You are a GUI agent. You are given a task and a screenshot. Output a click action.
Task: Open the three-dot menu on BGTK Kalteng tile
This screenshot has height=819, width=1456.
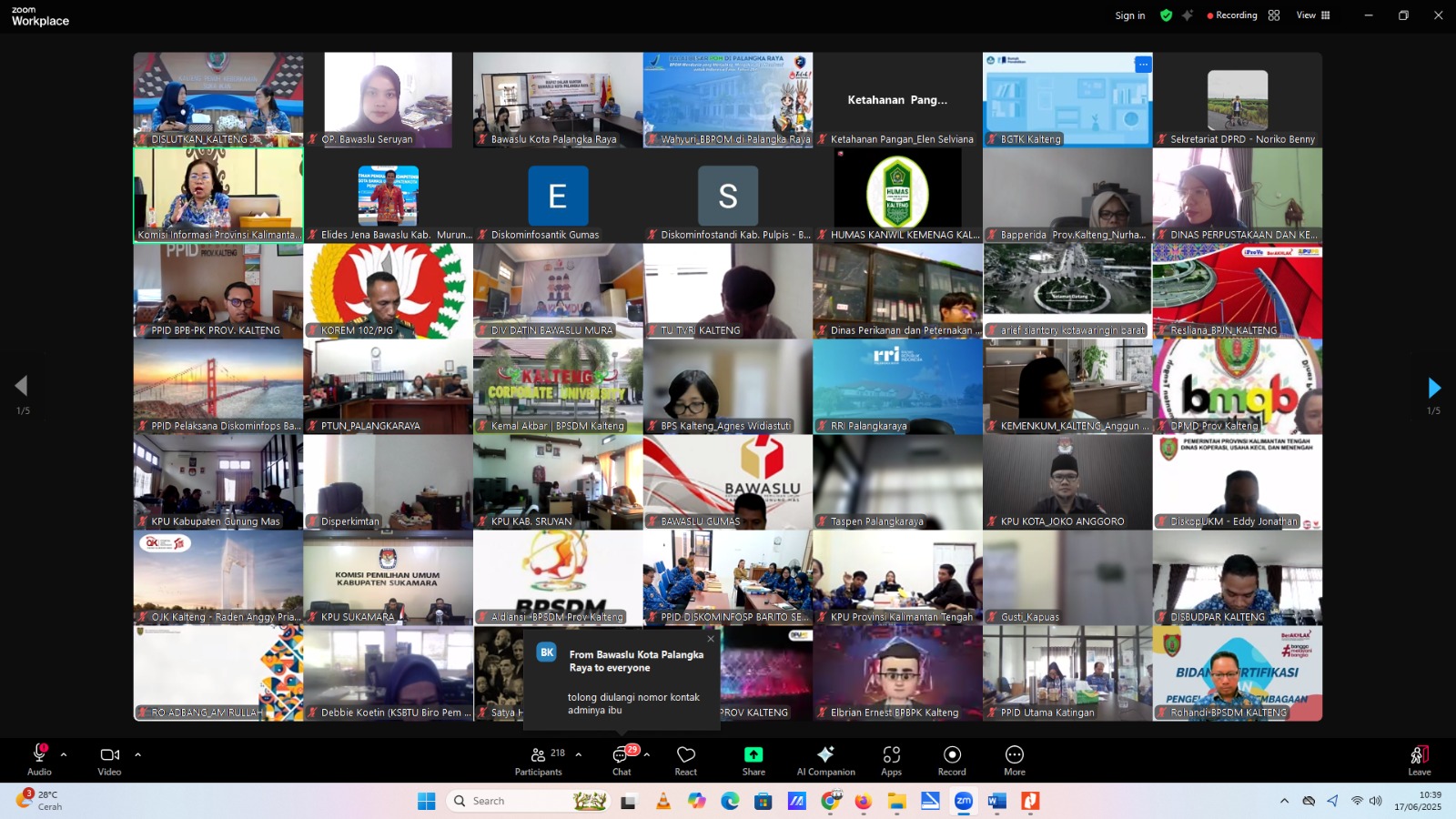pos(1143,64)
